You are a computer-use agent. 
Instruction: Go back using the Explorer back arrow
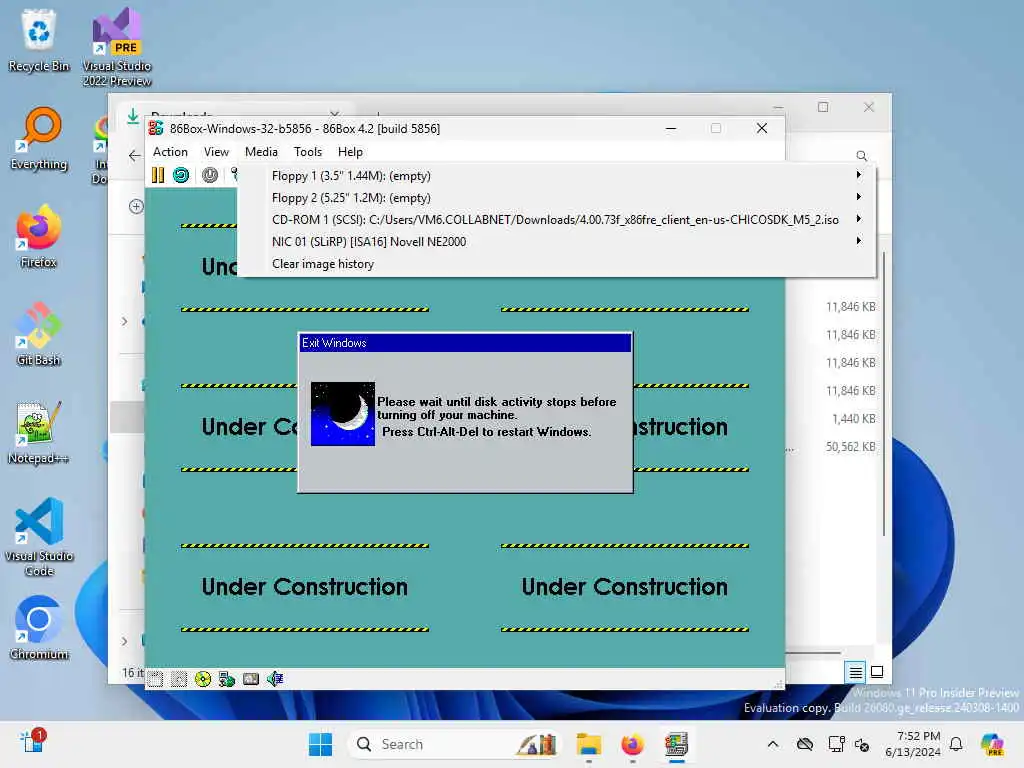coord(135,155)
